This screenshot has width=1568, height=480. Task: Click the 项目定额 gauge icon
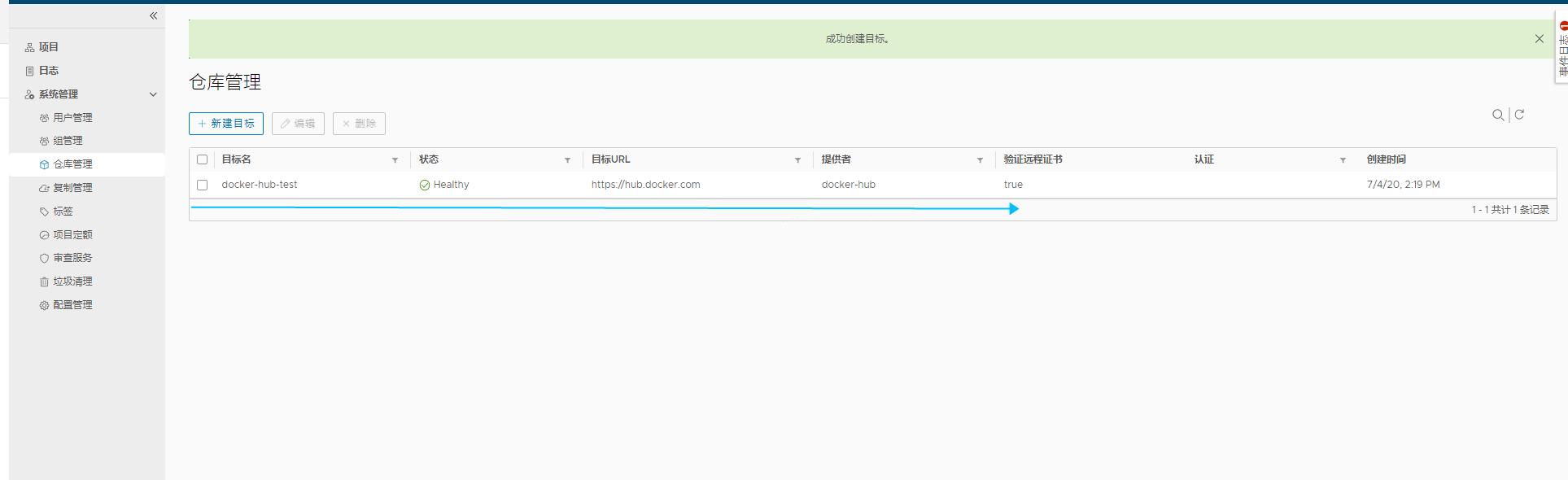click(x=44, y=235)
